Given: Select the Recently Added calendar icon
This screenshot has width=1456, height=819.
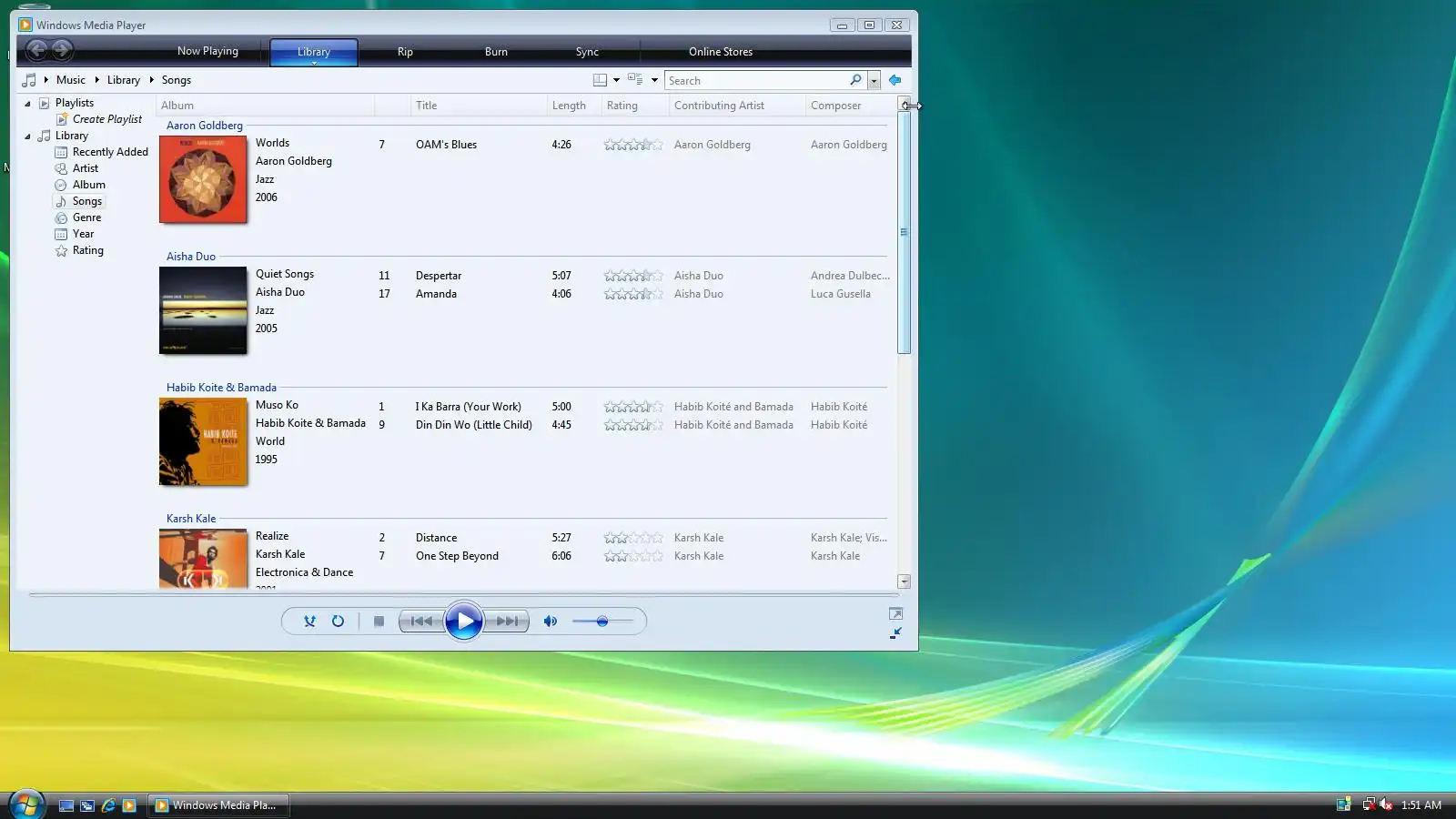Looking at the screenshot, I should tap(61, 152).
